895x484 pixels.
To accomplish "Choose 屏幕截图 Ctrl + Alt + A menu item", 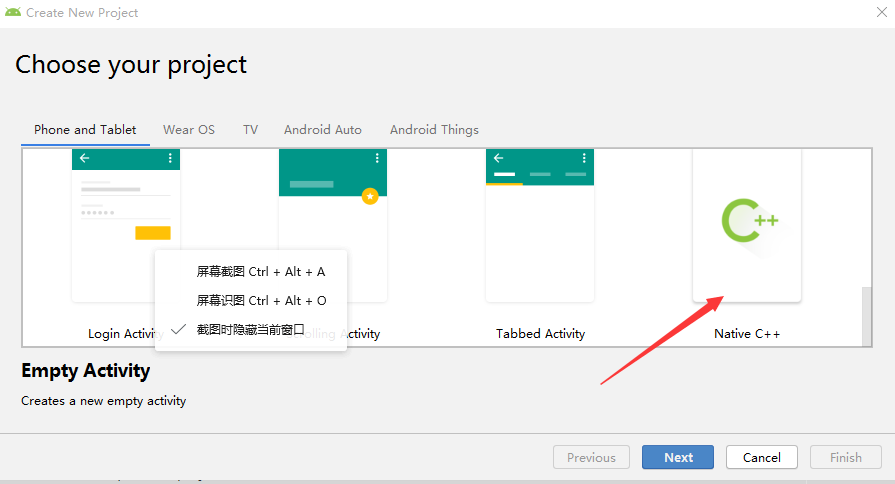I will tap(251, 272).
